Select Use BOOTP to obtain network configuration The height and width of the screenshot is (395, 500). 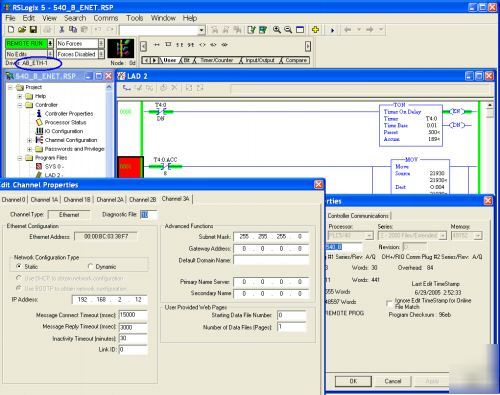coord(19,288)
